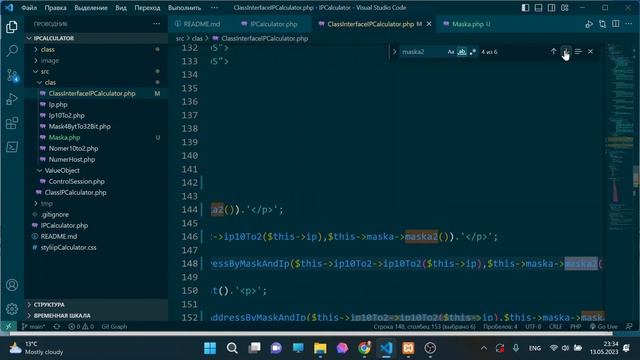
Task: Close the find widget
Action: coord(590,51)
